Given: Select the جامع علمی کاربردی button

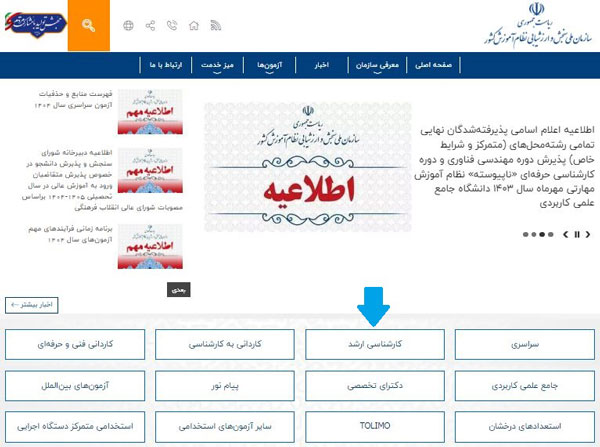Looking at the screenshot, I should [x=525, y=386].
